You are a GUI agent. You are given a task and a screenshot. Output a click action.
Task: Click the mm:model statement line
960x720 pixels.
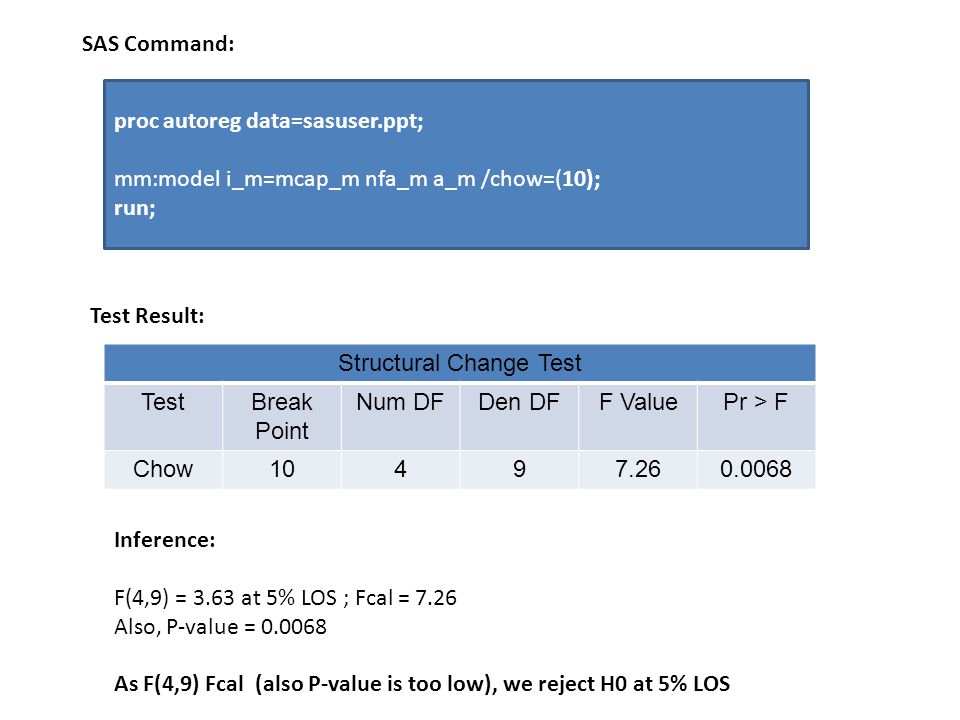click(x=357, y=179)
